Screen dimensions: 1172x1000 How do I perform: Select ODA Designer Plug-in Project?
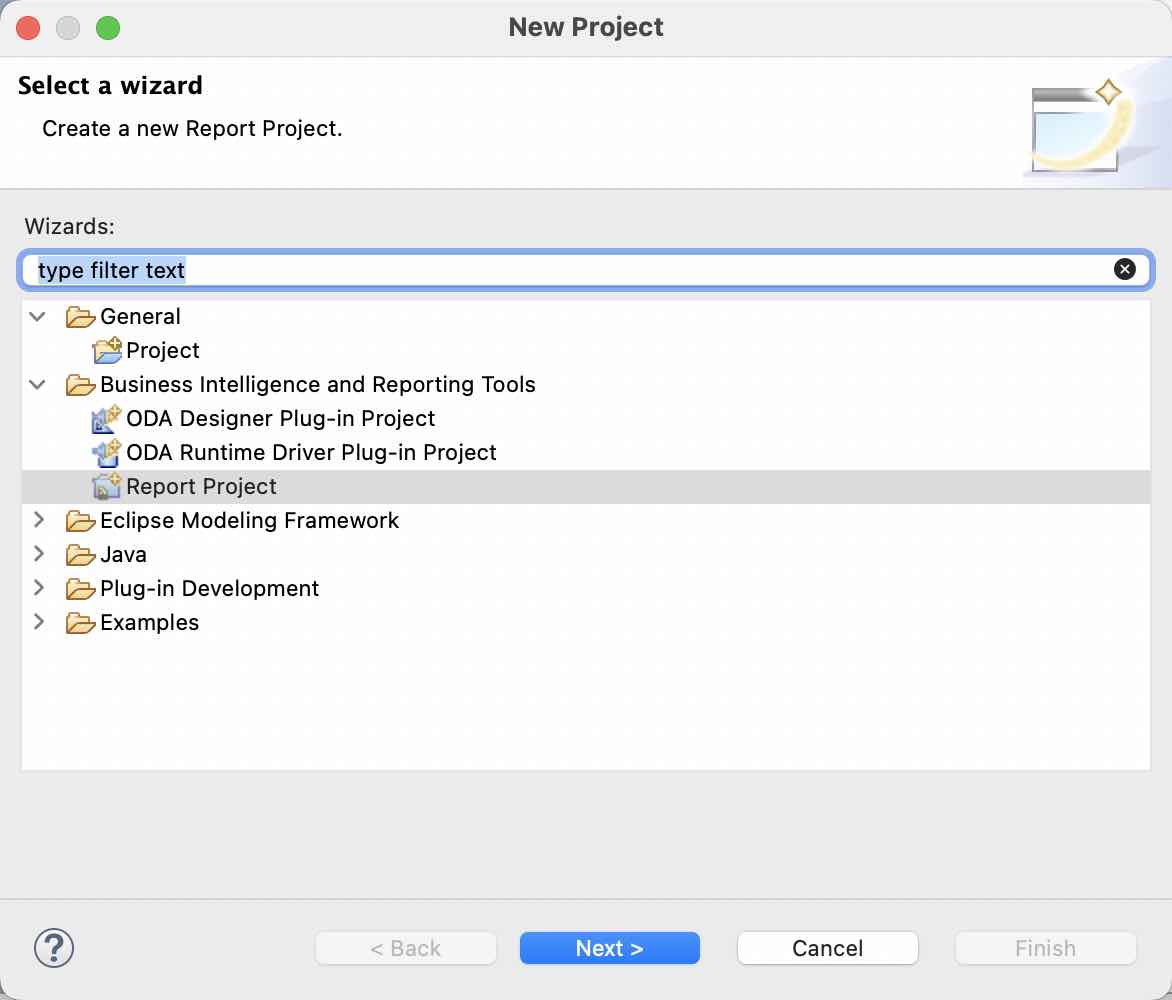(x=280, y=419)
